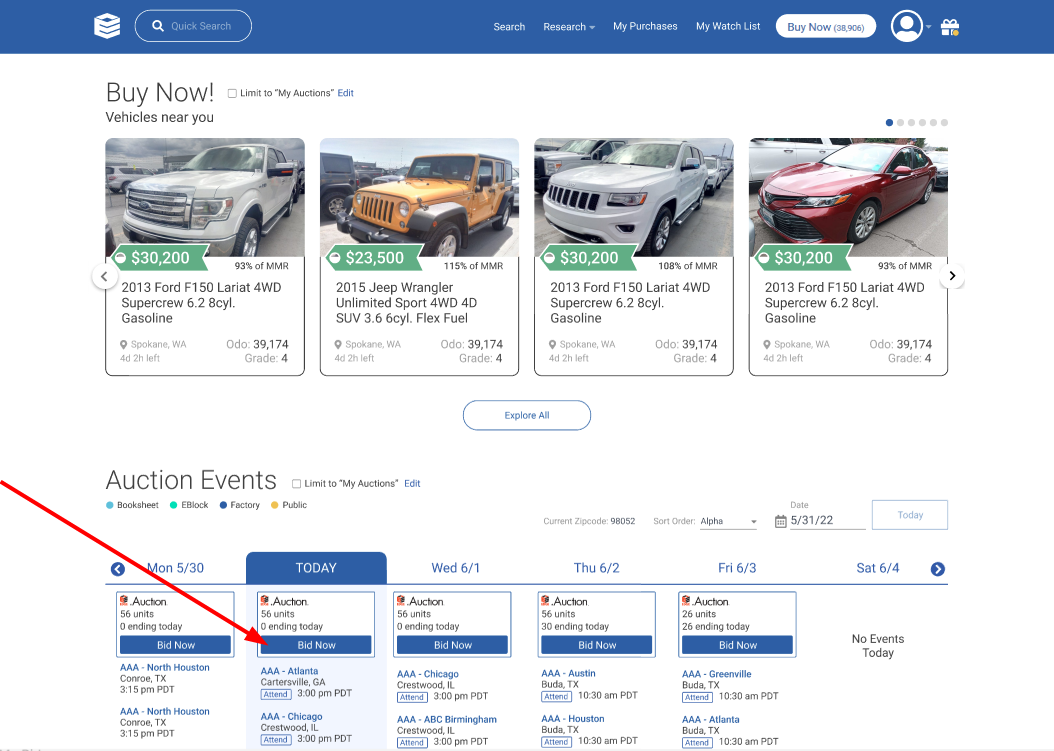Open the AAA - ABC Birmingham auction link
This screenshot has height=751, width=1054.
446,719
